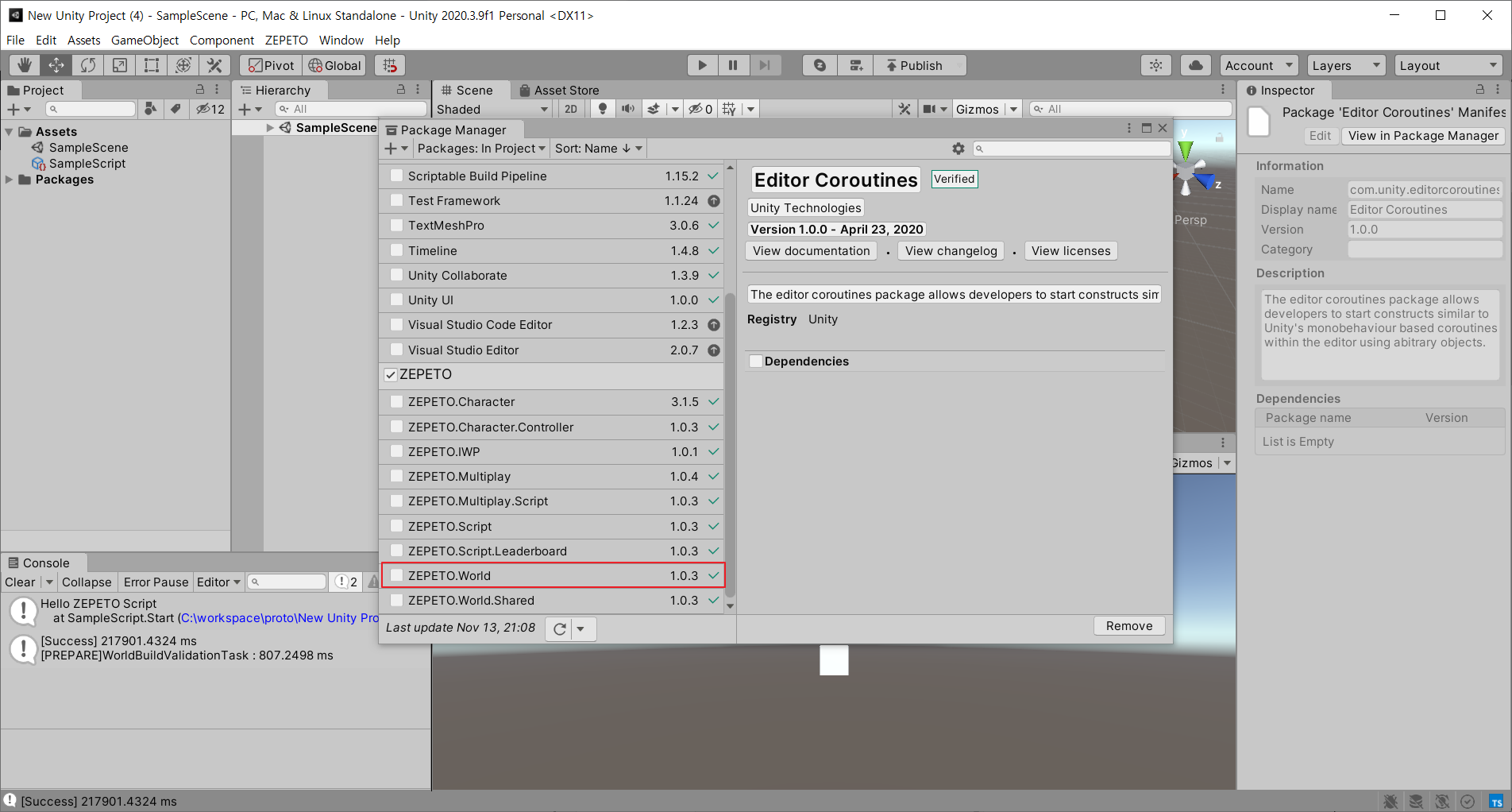
Task: Toggle the Dependencies foldout checkbox
Action: [755, 362]
